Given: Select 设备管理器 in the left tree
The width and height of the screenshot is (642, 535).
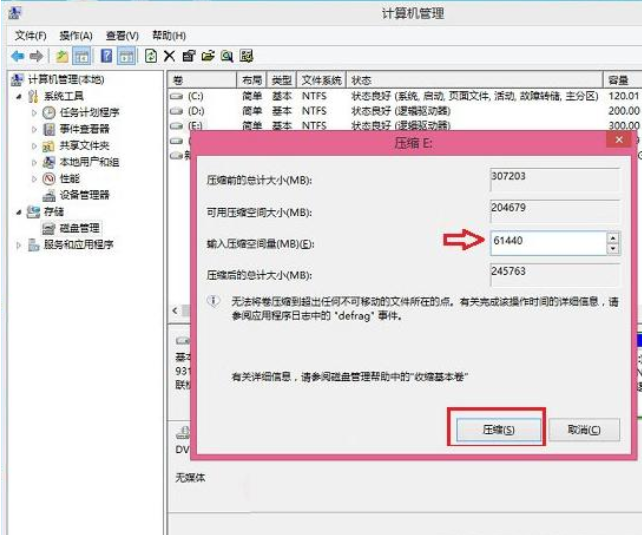Looking at the screenshot, I should point(84,195).
